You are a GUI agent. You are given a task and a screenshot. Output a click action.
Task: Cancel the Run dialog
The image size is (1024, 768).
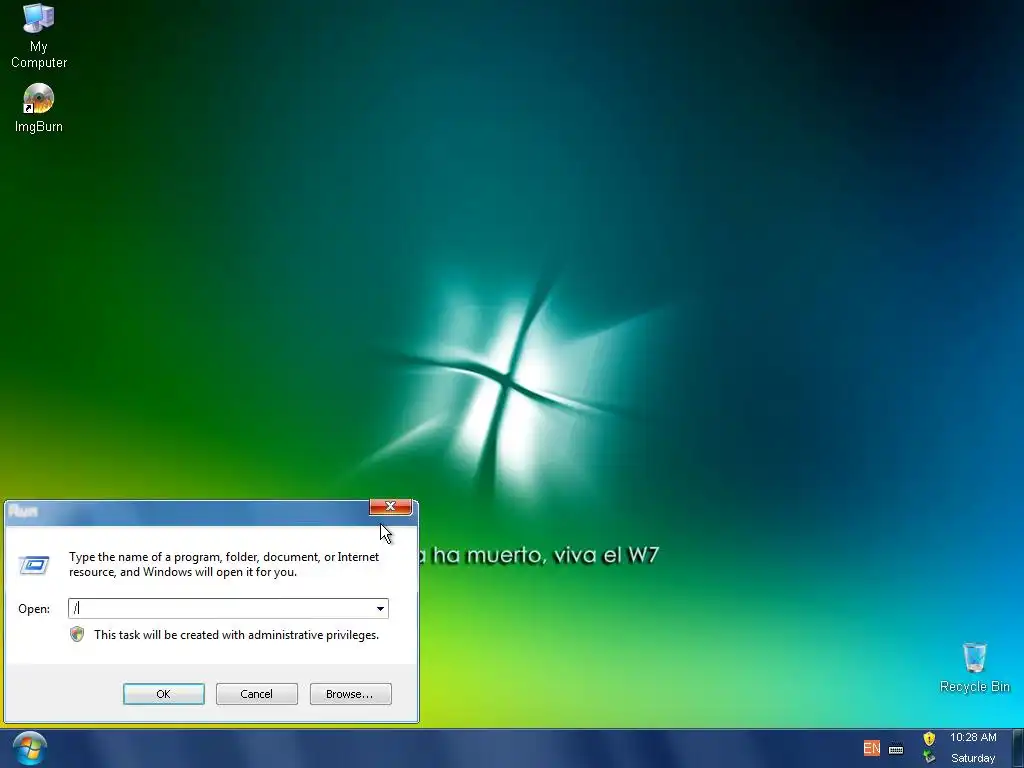tap(257, 694)
